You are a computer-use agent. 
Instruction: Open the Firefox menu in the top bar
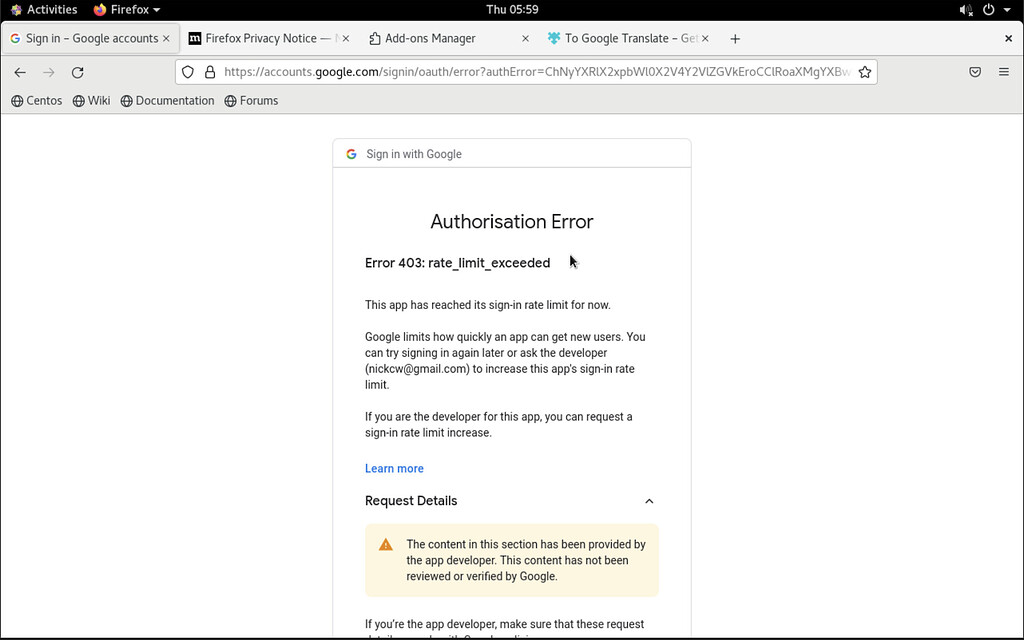[126, 9]
